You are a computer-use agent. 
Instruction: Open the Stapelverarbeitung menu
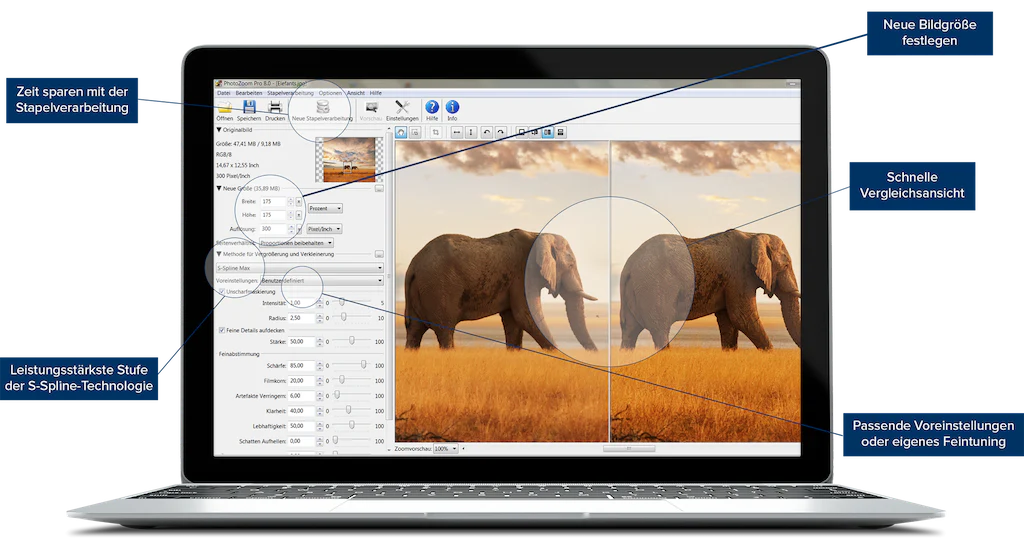(x=290, y=93)
